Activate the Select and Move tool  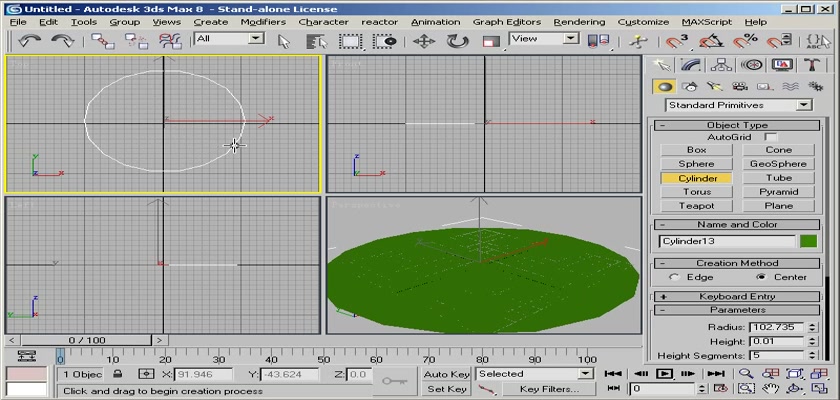[424, 41]
